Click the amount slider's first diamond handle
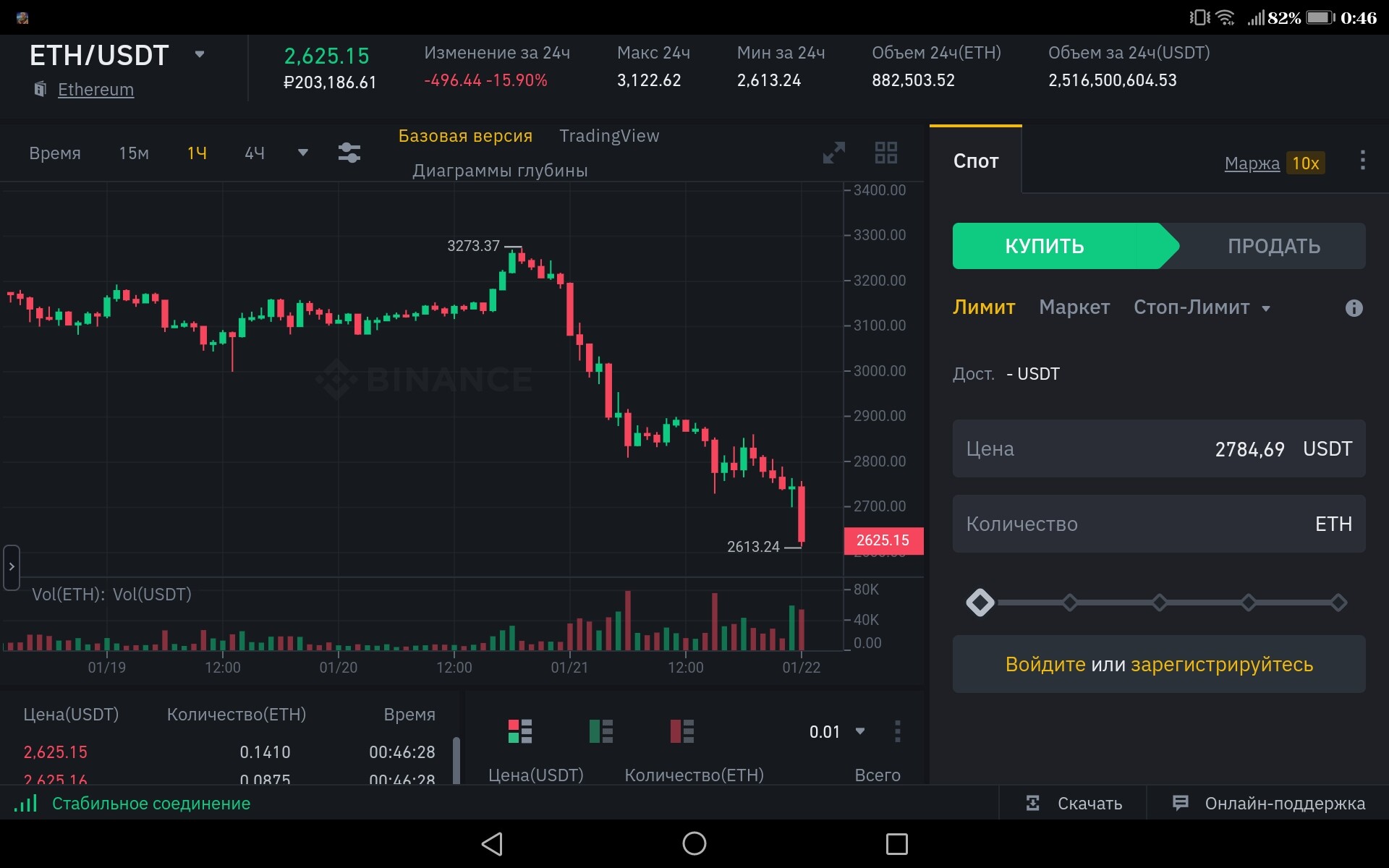 tap(980, 603)
